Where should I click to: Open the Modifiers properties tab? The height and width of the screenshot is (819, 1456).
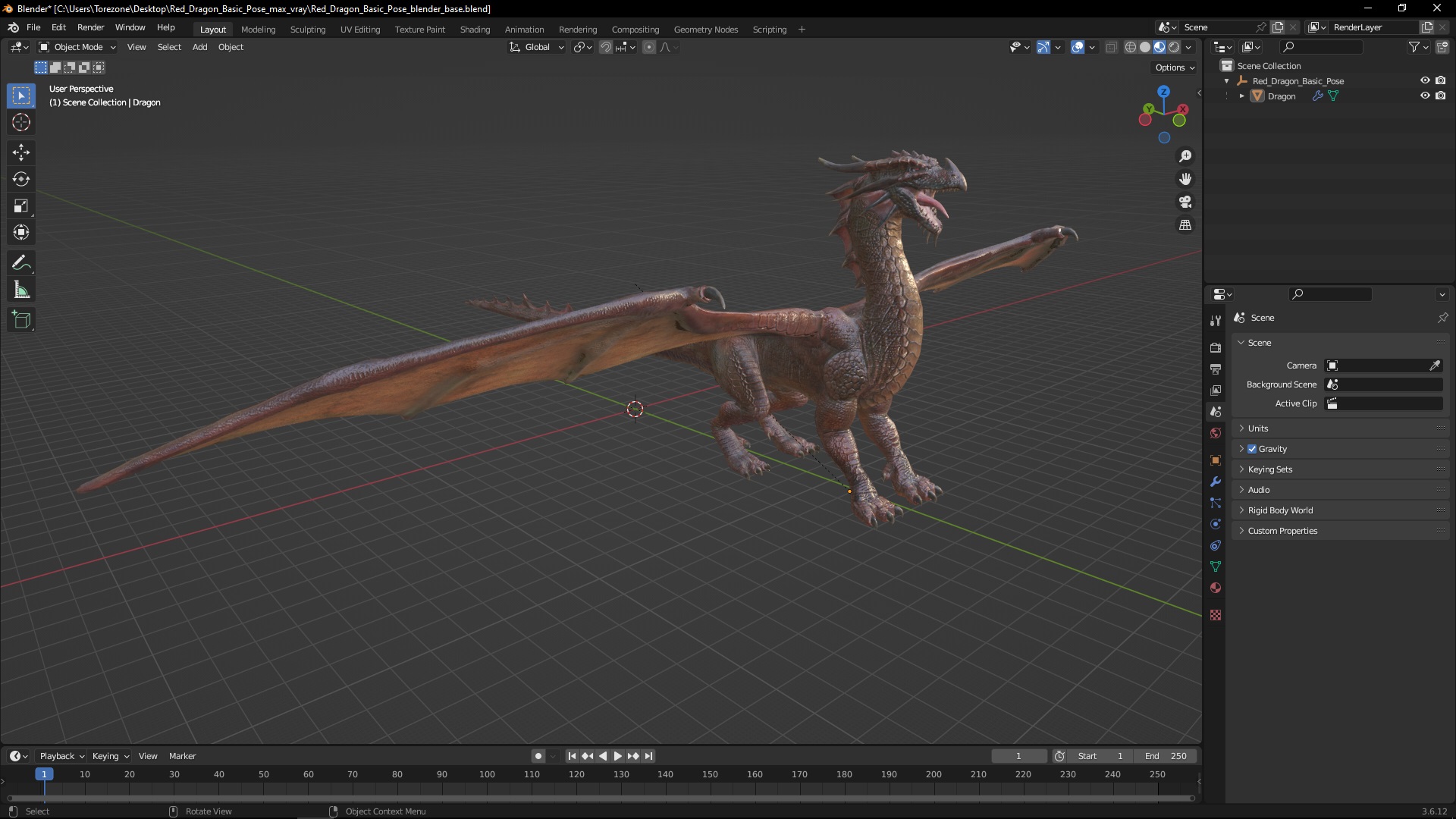(1216, 482)
